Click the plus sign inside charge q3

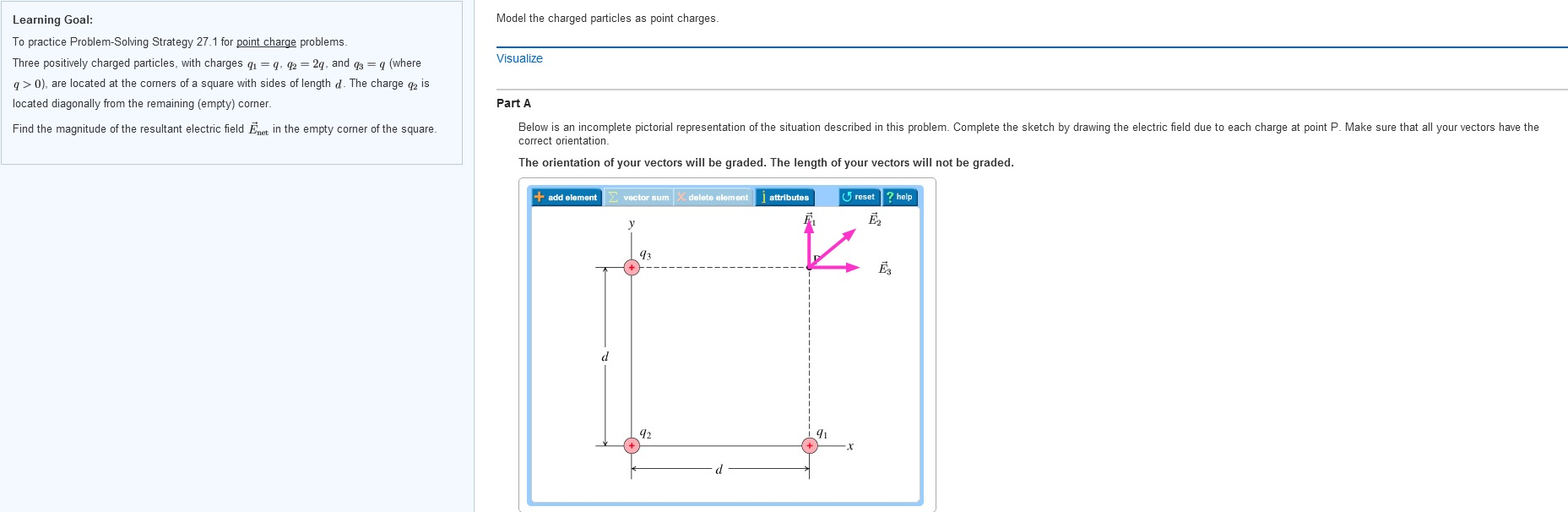click(x=631, y=266)
